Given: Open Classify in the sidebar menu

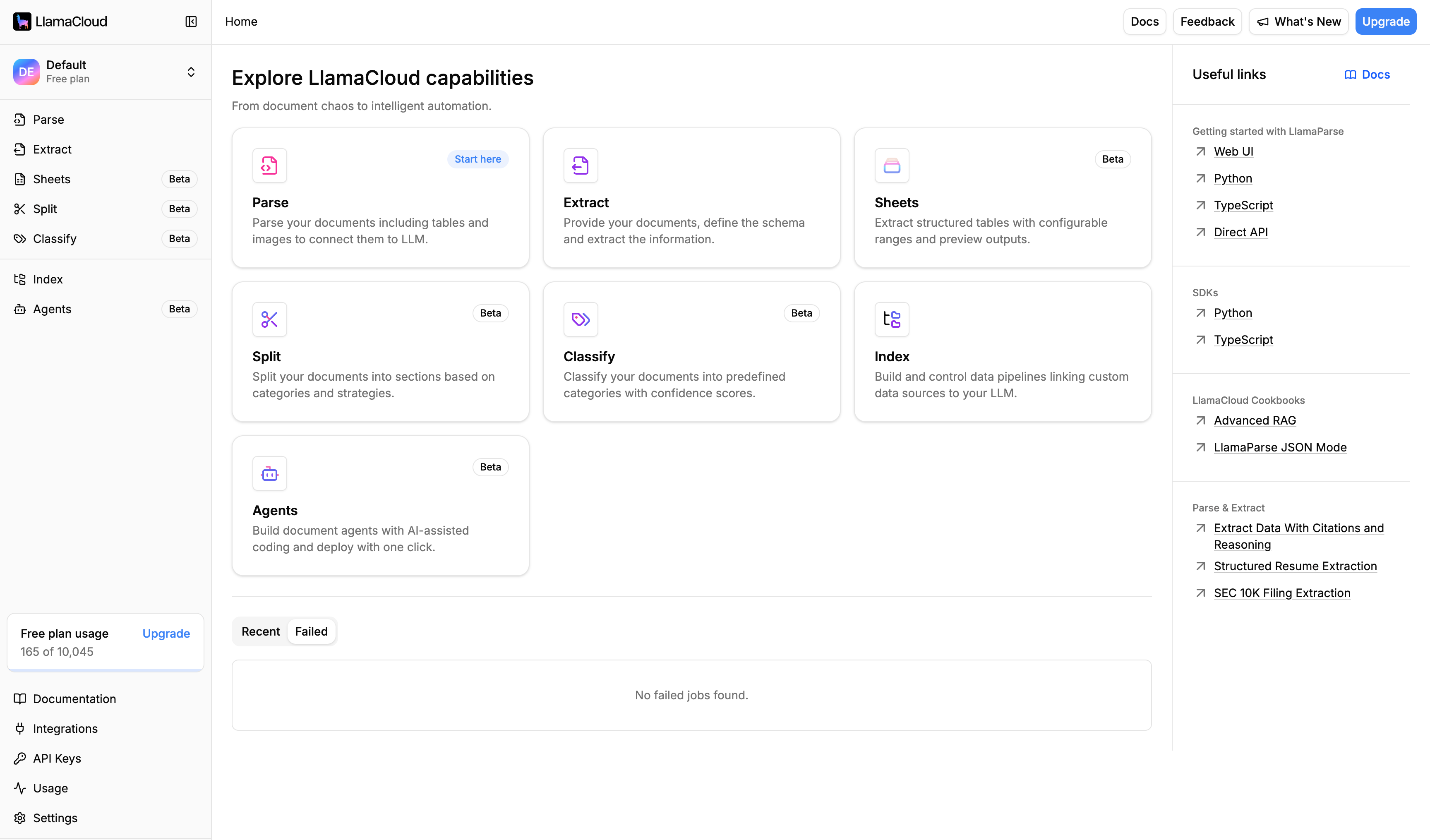Looking at the screenshot, I should 55,238.
